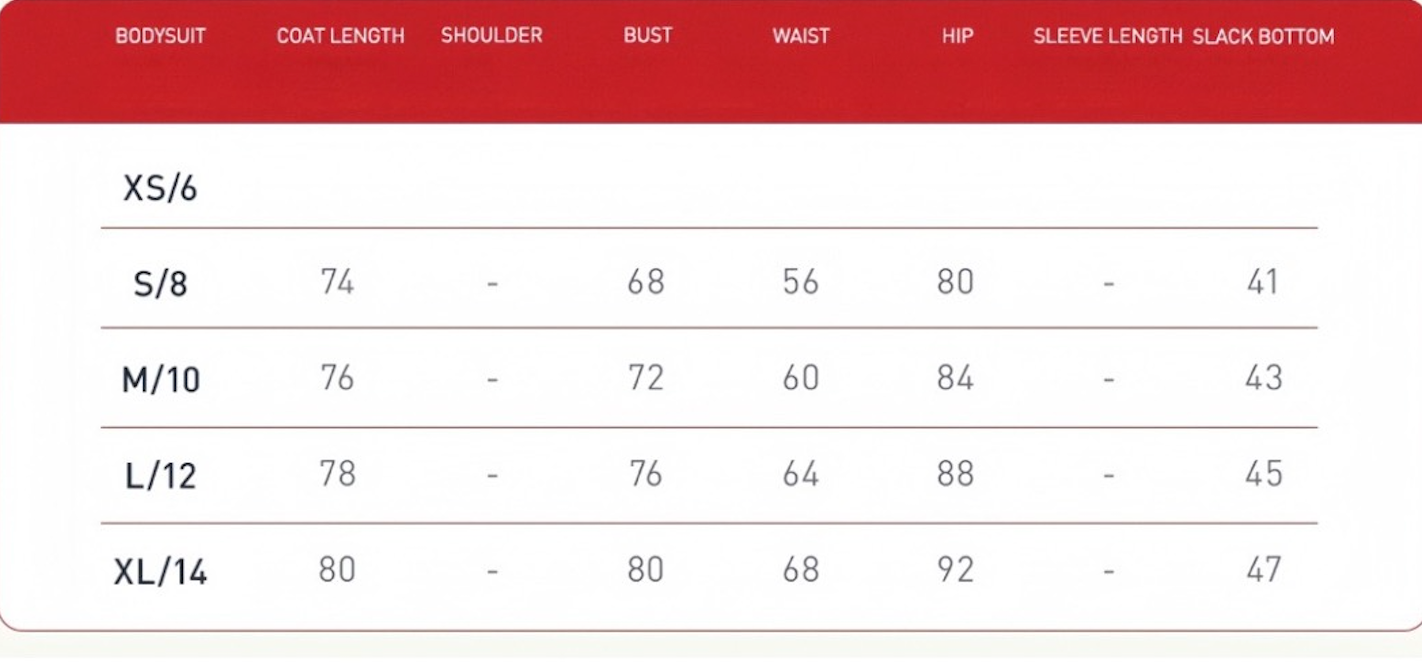Select the SHOULDER column header
The image size is (1422, 672).
coord(492,35)
